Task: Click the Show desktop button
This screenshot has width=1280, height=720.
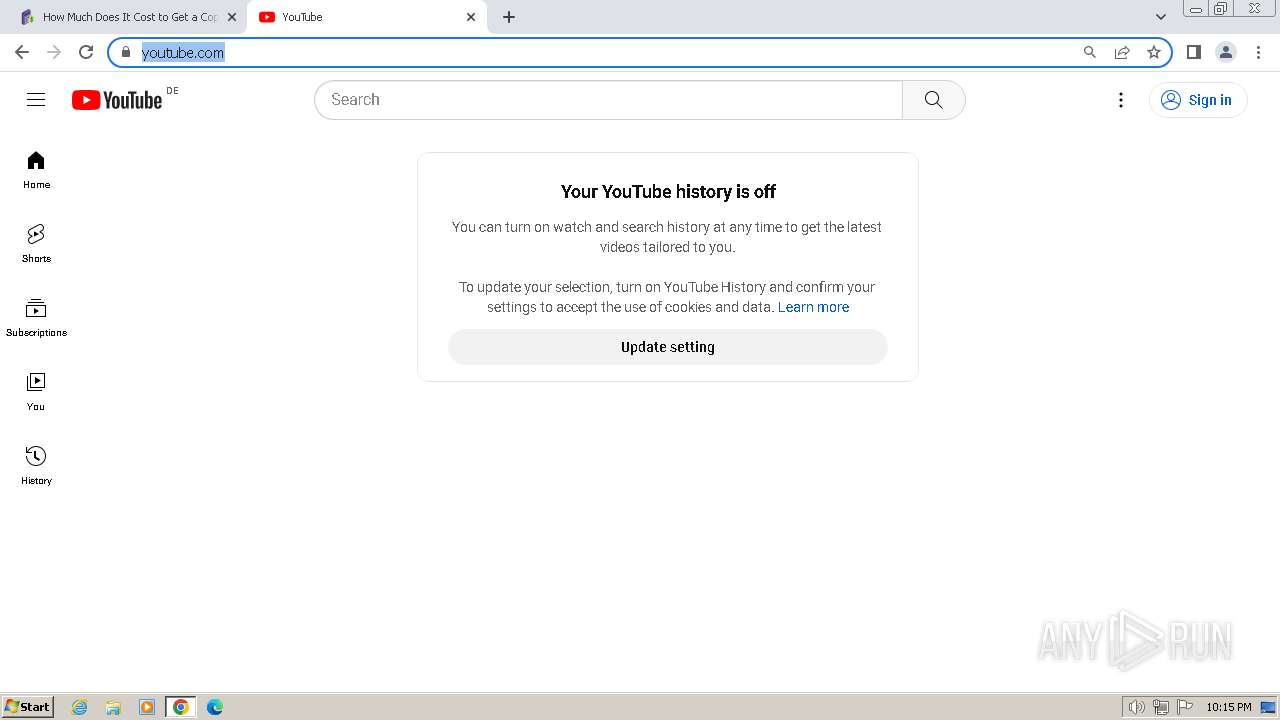Action: (x=1269, y=707)
